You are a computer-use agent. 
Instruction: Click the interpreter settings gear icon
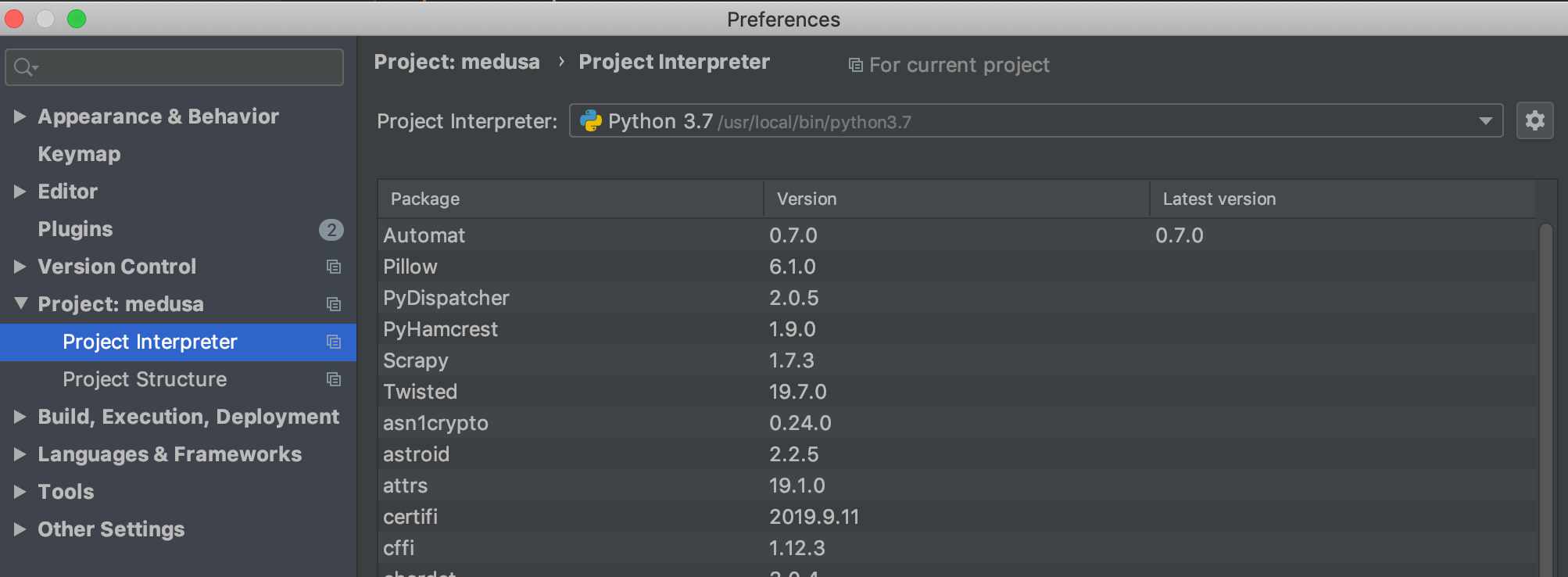[1534, 120]
